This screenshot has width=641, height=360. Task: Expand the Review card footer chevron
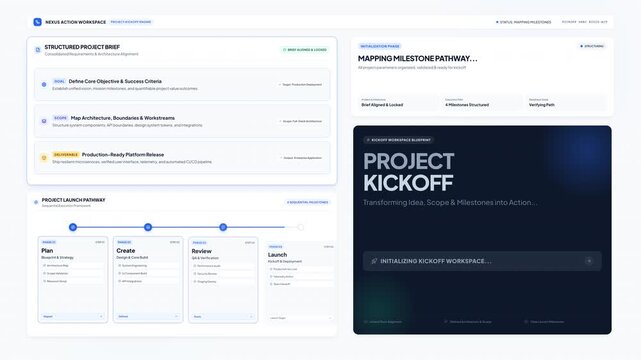(251, 317)
